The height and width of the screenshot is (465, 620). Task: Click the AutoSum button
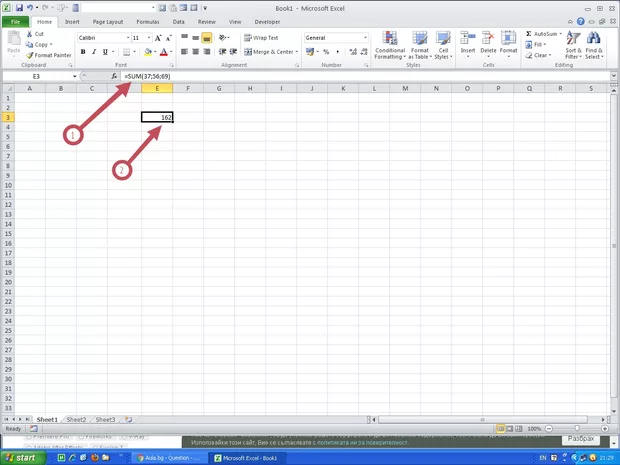point(541,34)
